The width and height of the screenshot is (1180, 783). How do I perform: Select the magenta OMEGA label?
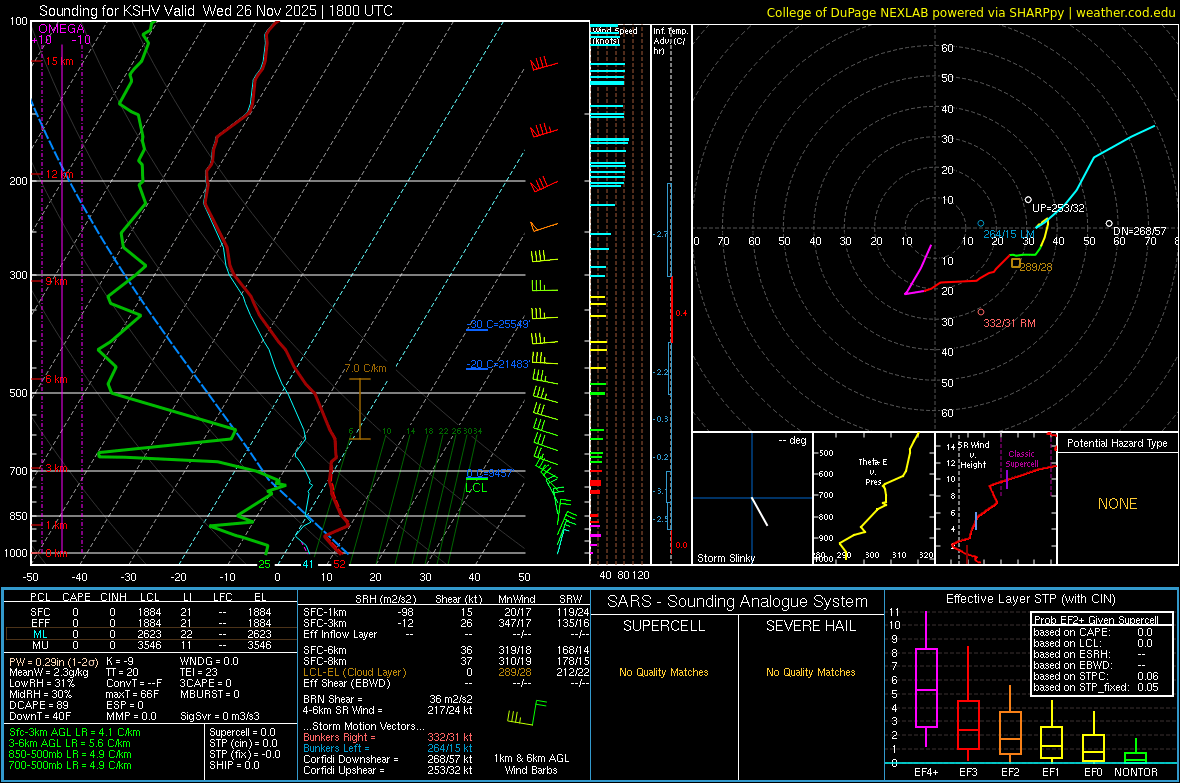(x=62, y=29)
